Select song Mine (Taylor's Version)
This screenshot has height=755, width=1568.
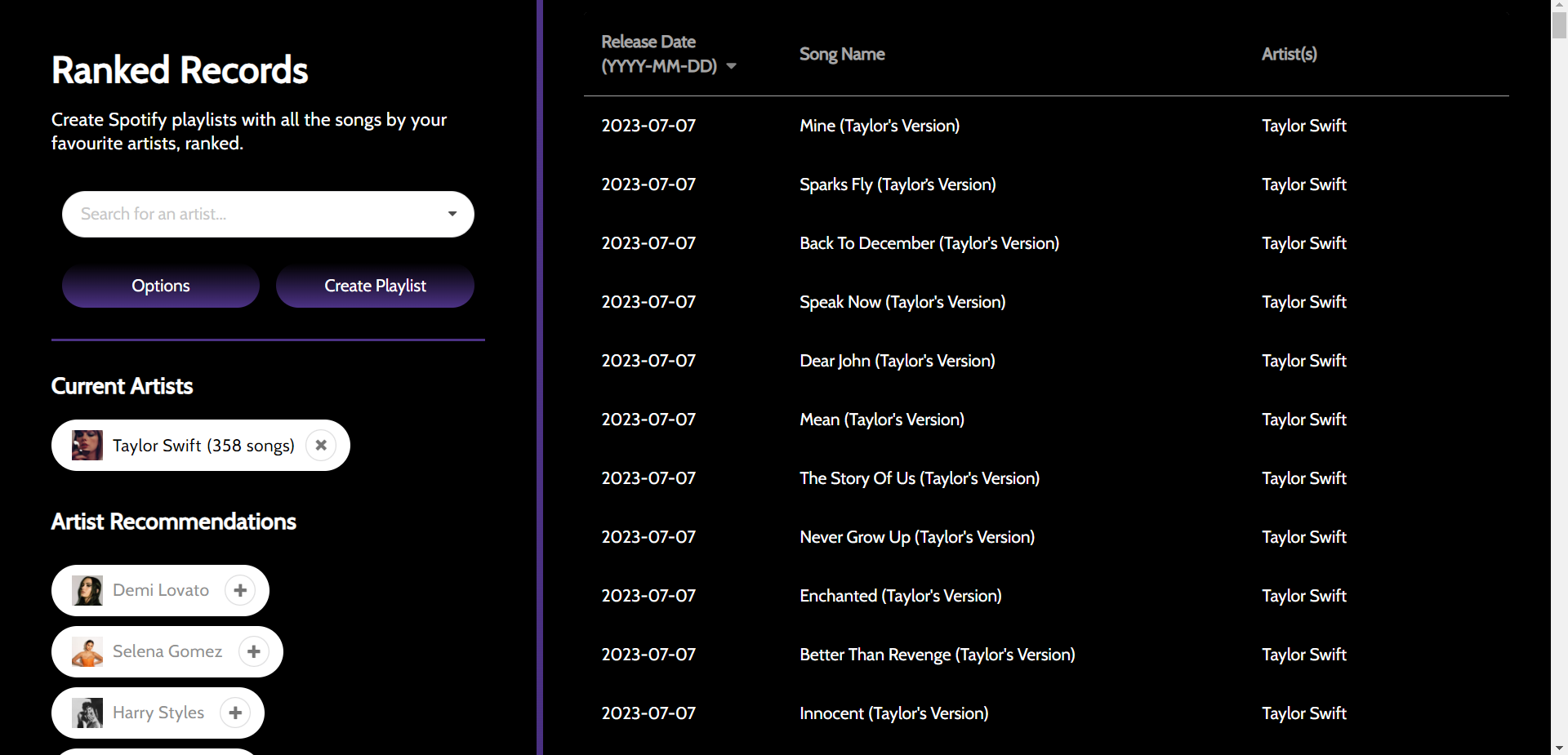tap(880, 126)
